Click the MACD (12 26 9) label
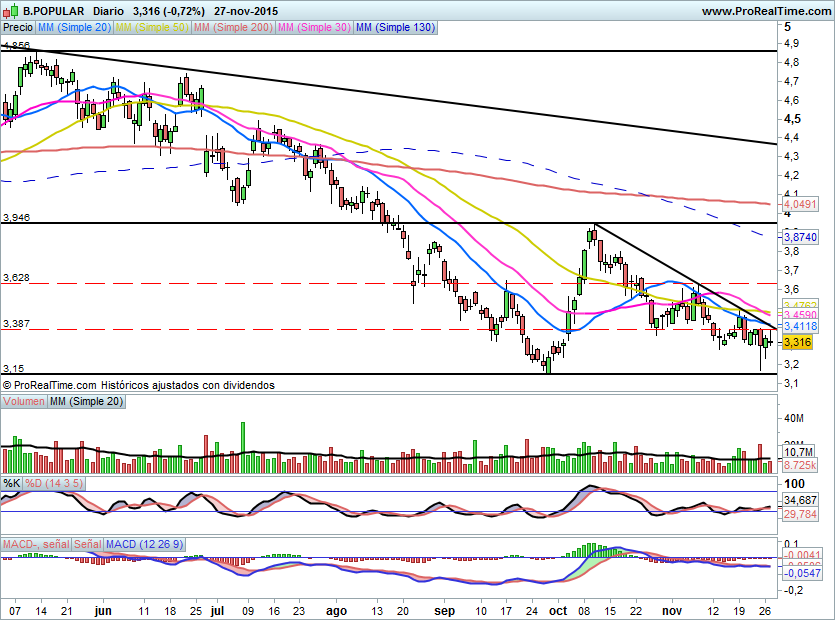The height and width of the screenshot is (620, 835). tap(144, 544)
